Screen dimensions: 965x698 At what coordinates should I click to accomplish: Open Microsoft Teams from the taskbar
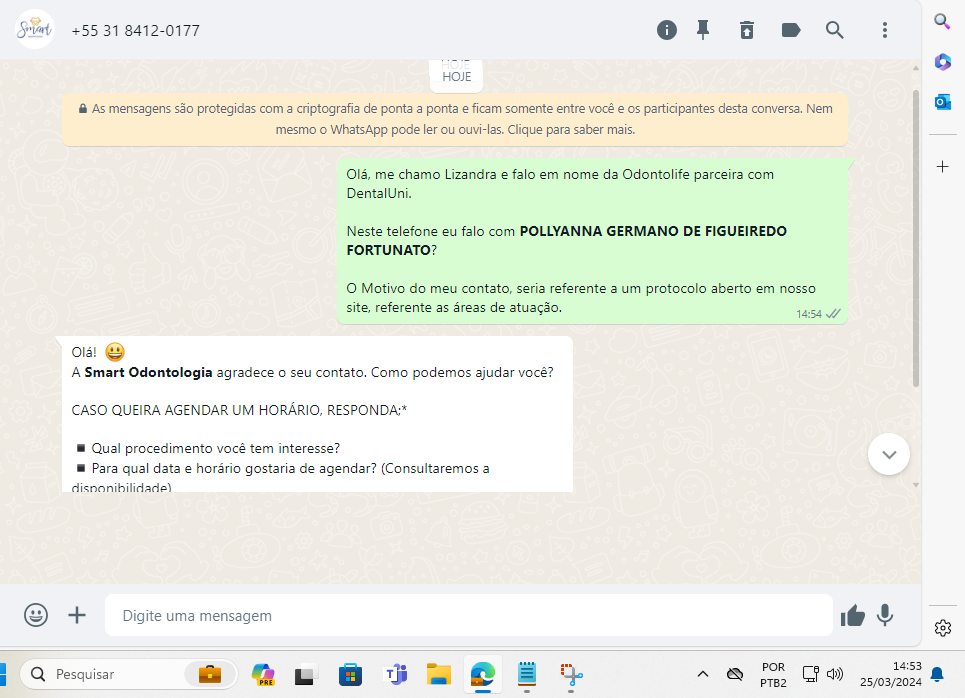point(395,675)
